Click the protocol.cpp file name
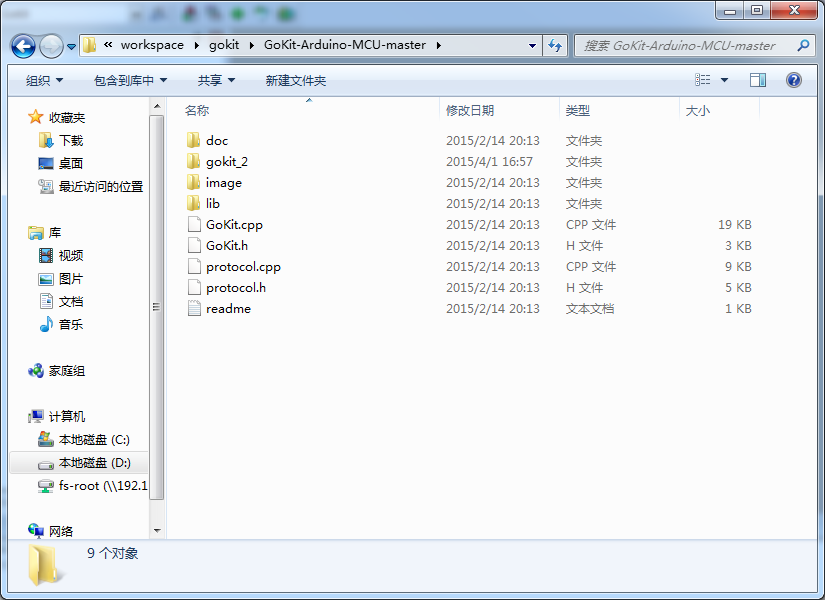The width and height of the screenshot is (825, 600). [x=243, y=267]
